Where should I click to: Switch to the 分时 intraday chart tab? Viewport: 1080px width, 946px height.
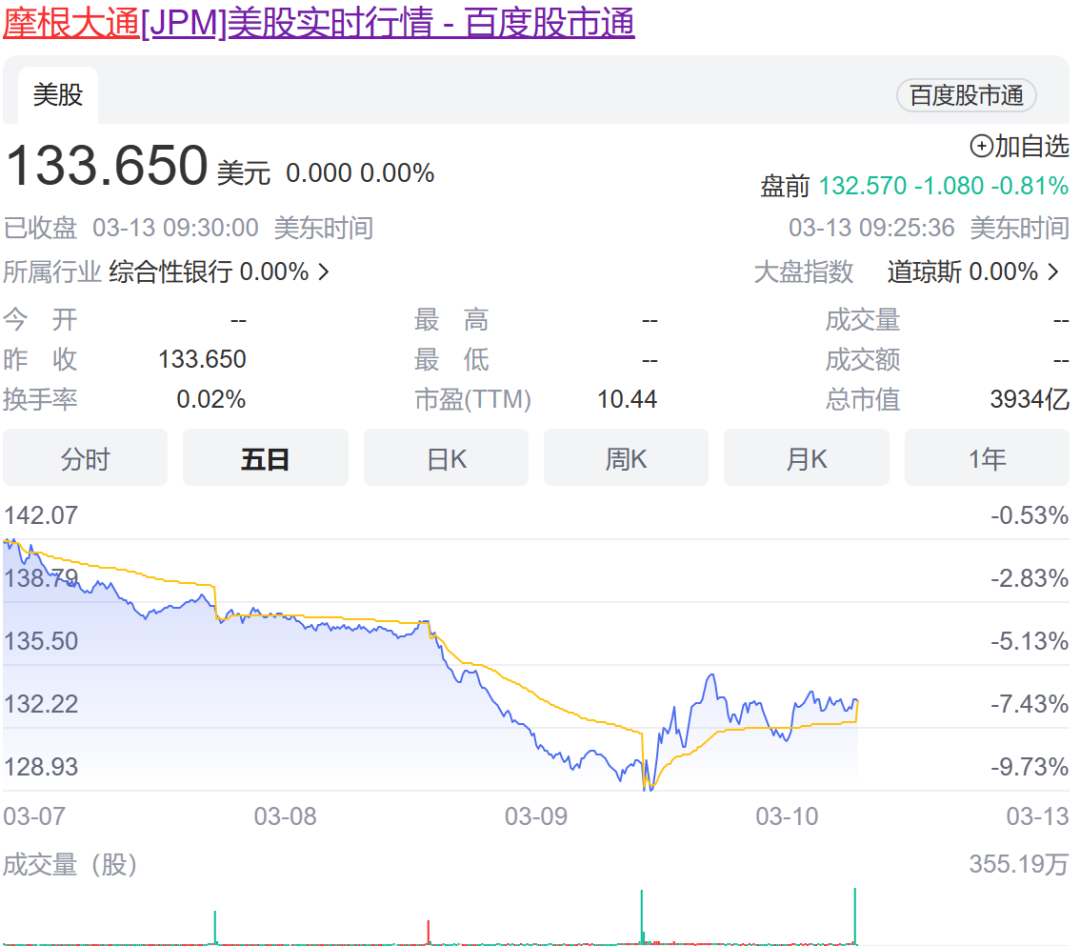click(x=85, y=457)
